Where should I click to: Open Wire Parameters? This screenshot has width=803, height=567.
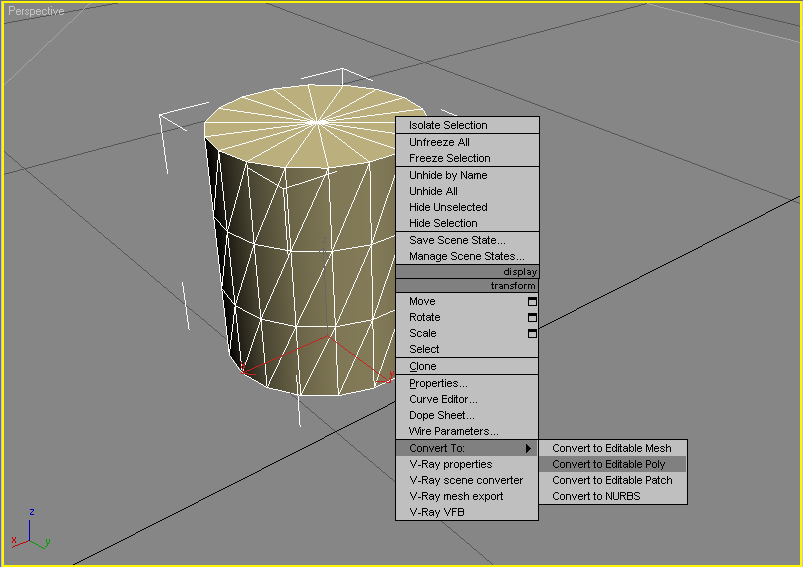[x=467, y=431]
